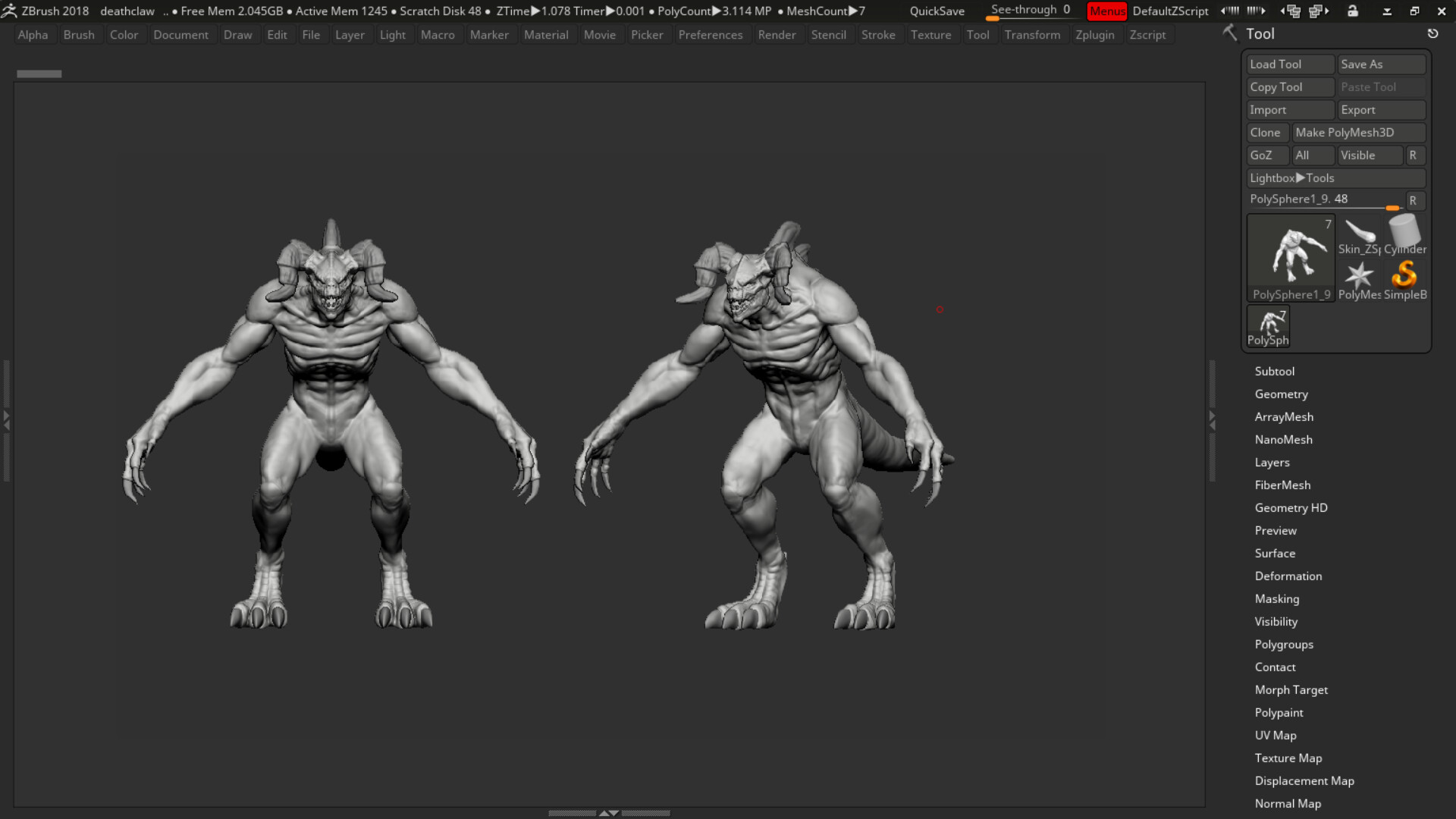Expand the Normal Map sub-palette

point(1287,803)
